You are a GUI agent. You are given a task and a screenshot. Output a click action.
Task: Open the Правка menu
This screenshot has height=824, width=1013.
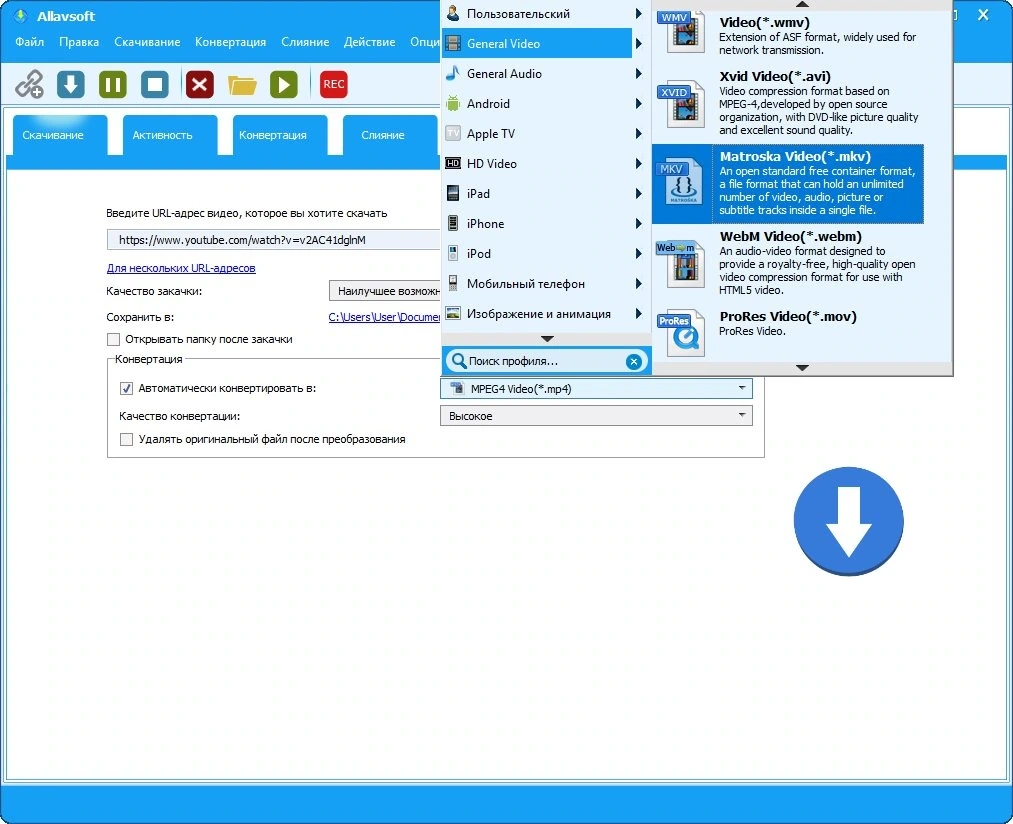pos(79,42)
